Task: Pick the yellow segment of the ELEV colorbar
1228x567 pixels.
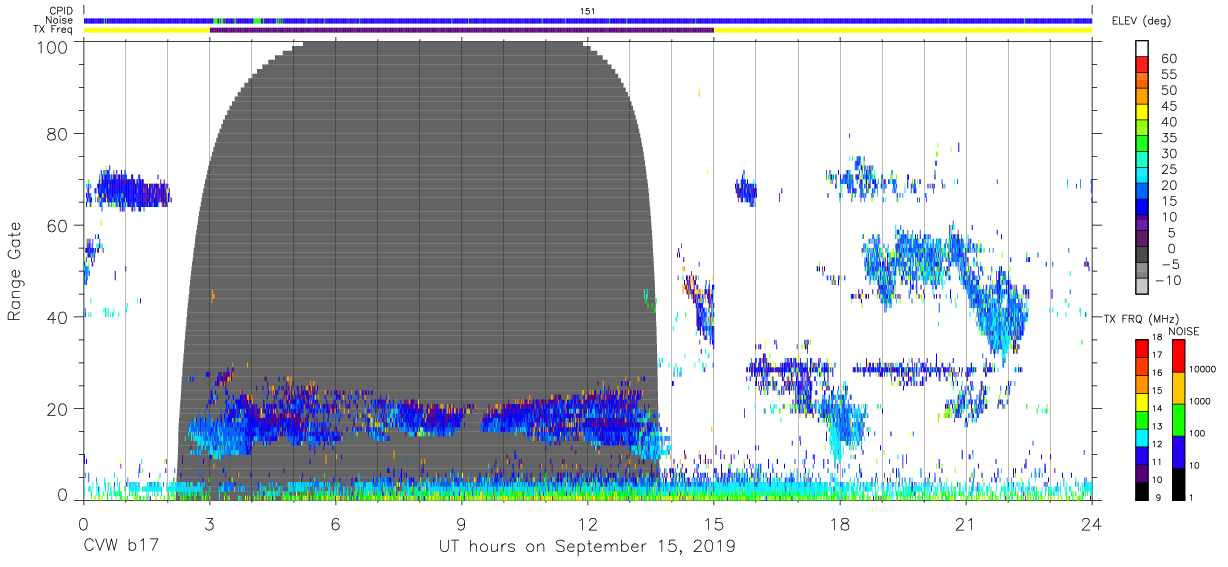Action: (x=1142, y=113)
